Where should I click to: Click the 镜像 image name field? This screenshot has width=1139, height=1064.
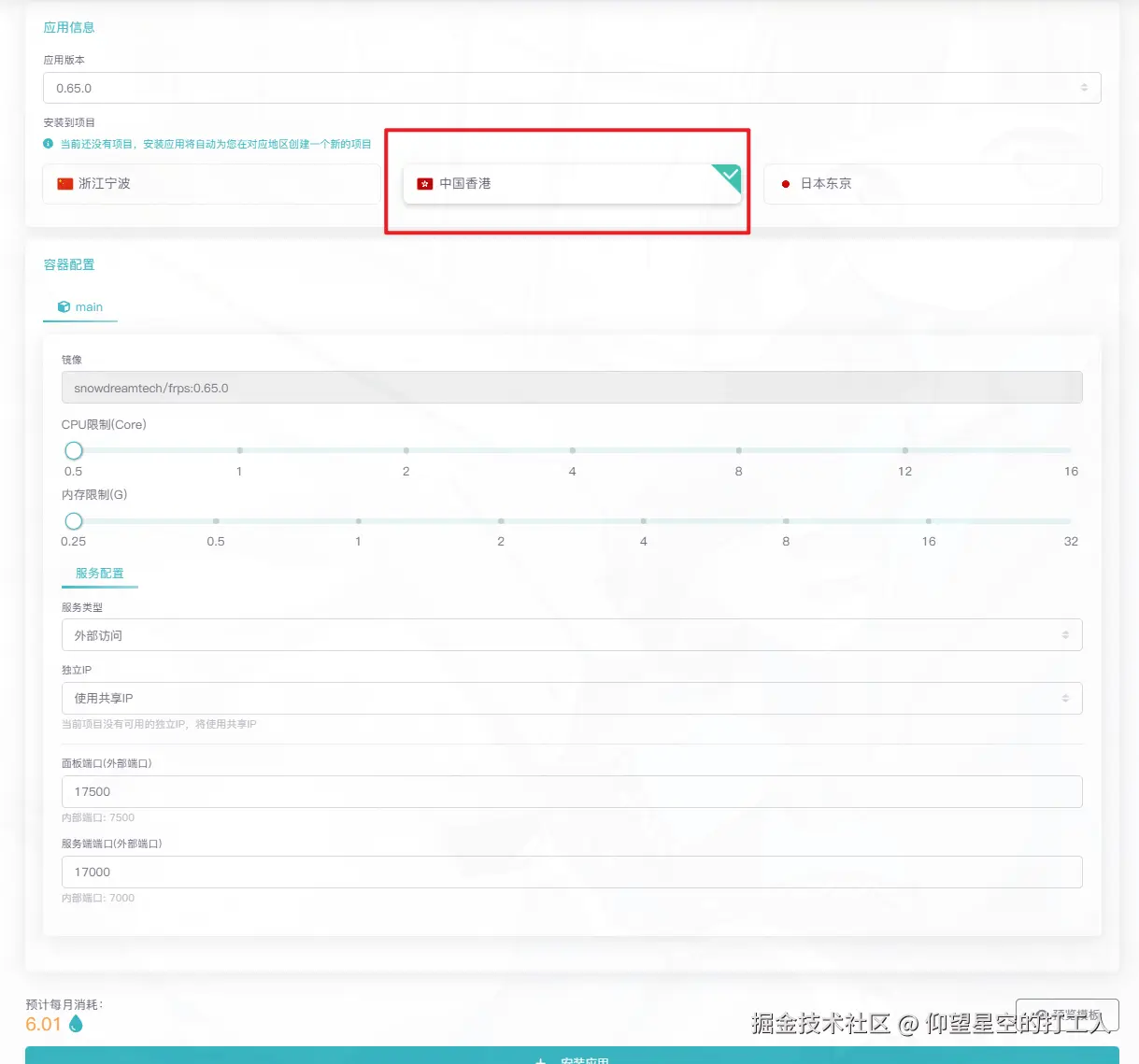click(x=572, y=388)
